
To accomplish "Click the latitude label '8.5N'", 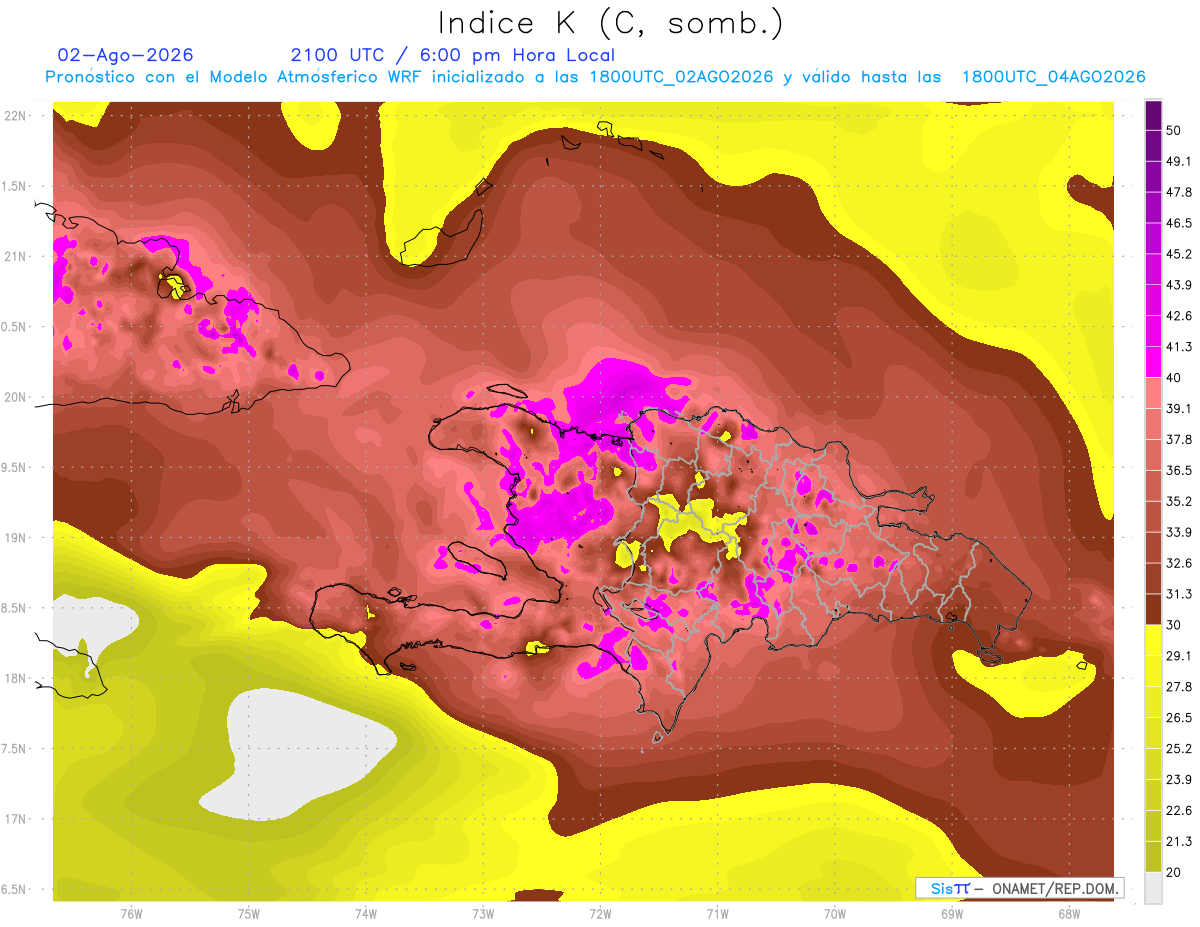I will [15, 608].
